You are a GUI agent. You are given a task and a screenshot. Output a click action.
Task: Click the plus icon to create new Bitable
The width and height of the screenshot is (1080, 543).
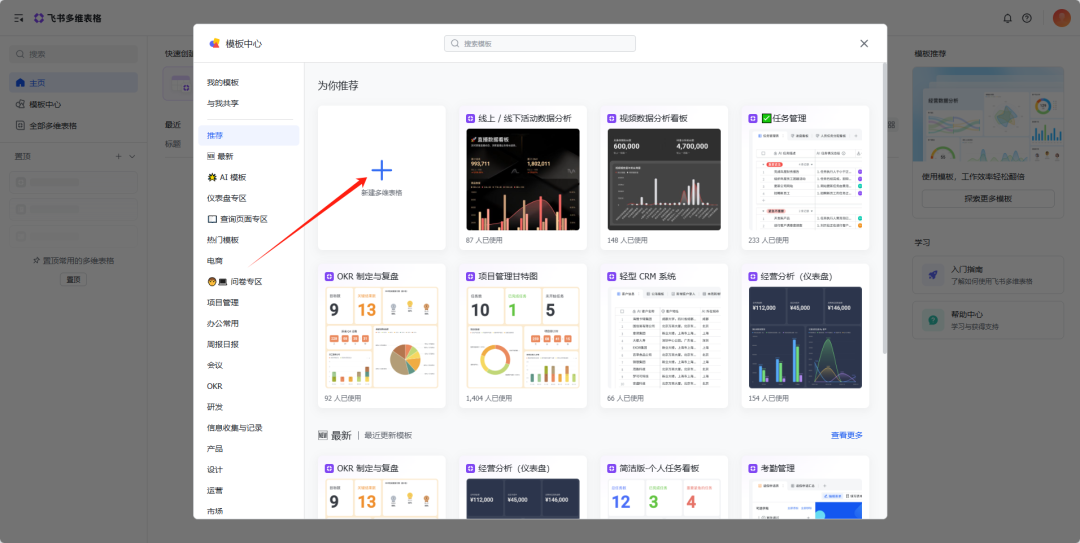[382, 171]
